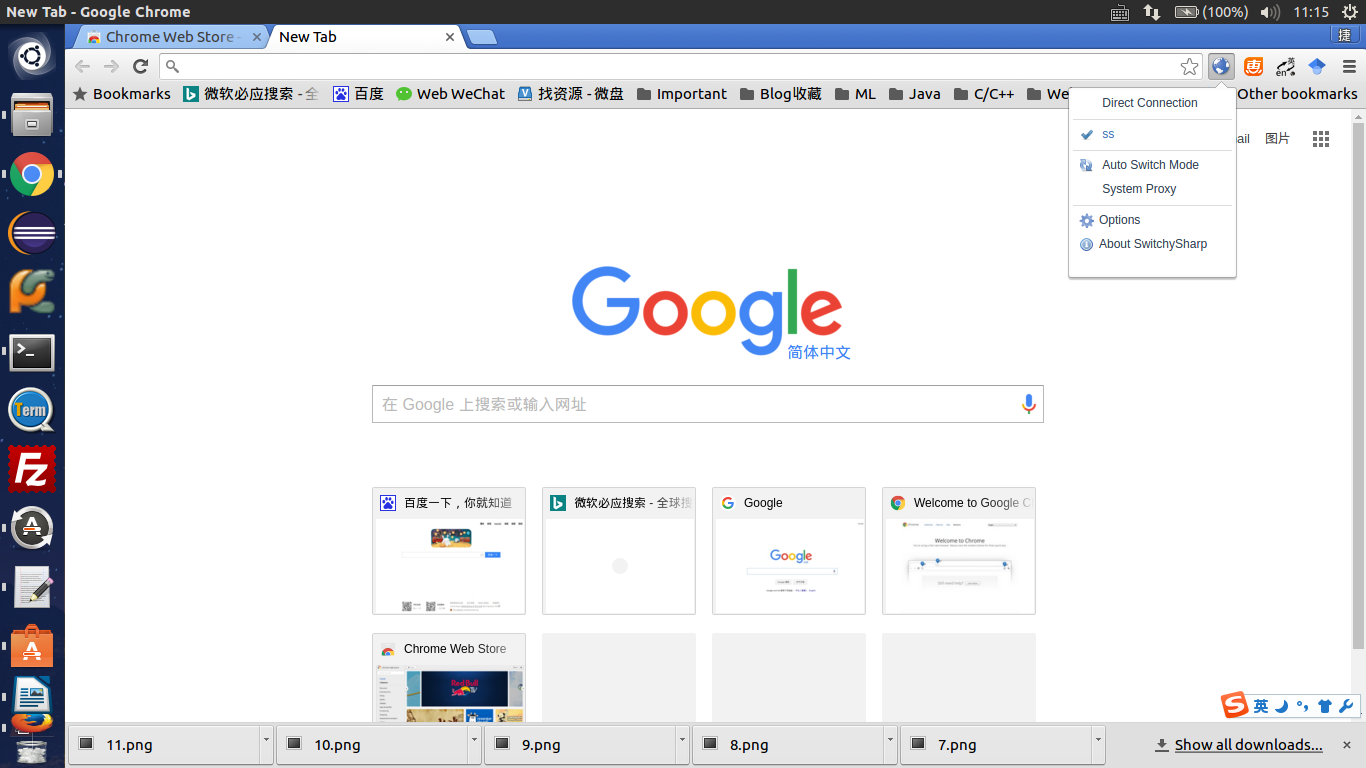The width and height of the screenshot is (1366, 768).
Task: Open downloaded file 11.png
Action: coord(163,744)
